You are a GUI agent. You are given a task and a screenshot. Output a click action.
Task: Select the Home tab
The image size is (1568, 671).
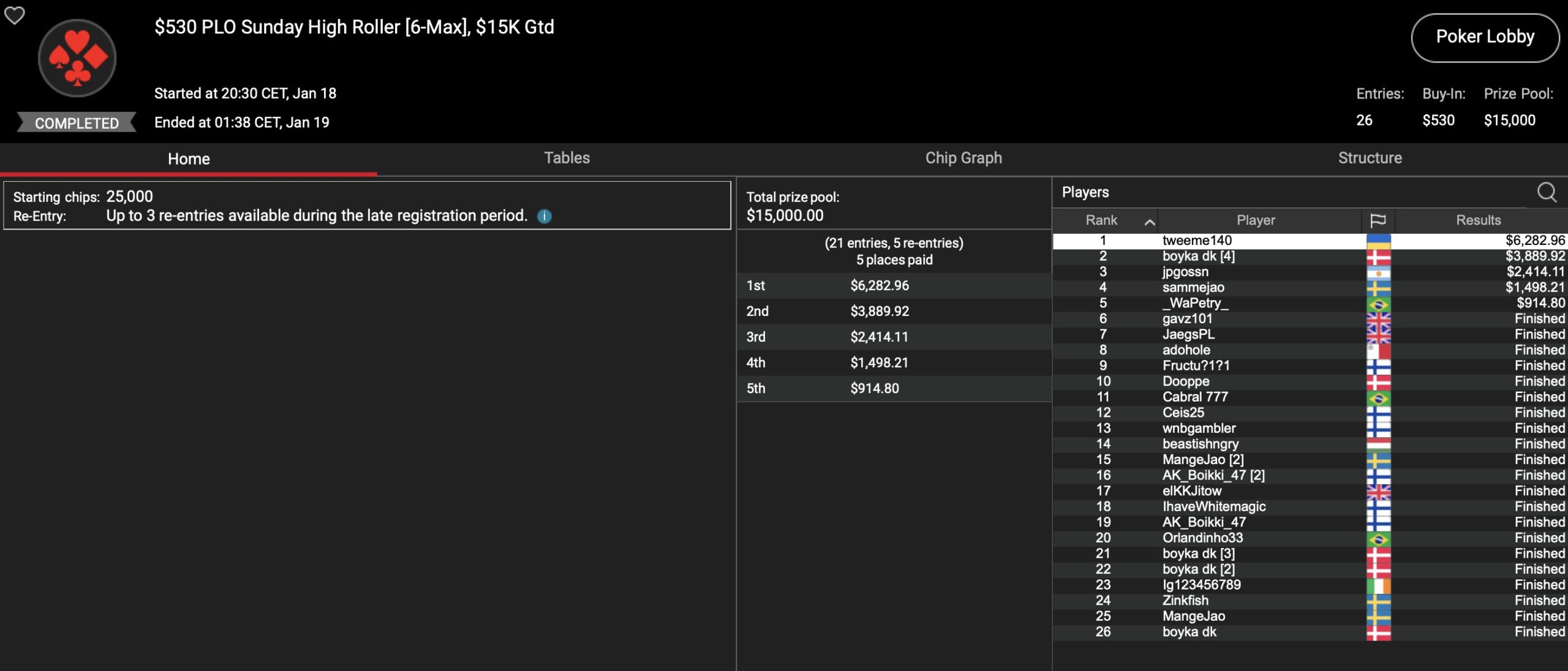(x=189, y=159)
